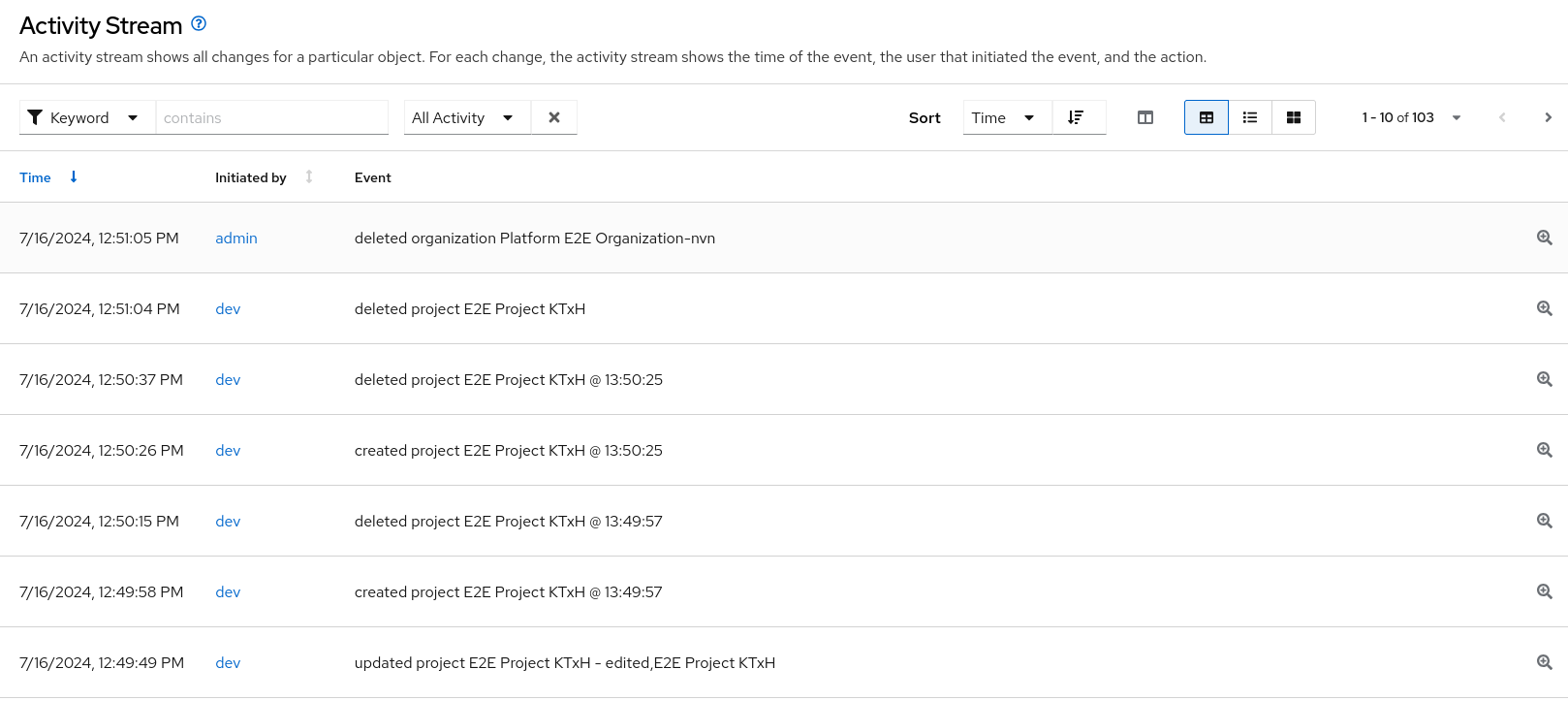The width and height of the screenshot is (1568, 701).
Task: Open details for updated project event
Action: point(1544,662)
